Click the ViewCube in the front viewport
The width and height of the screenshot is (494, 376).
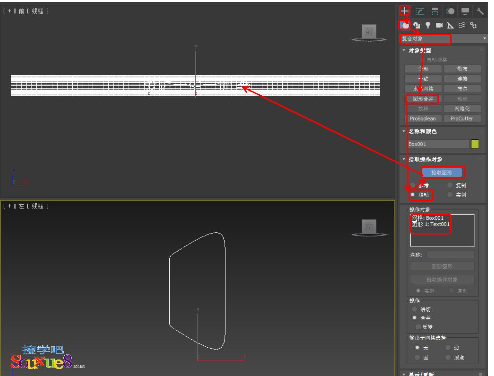(369, 33)
